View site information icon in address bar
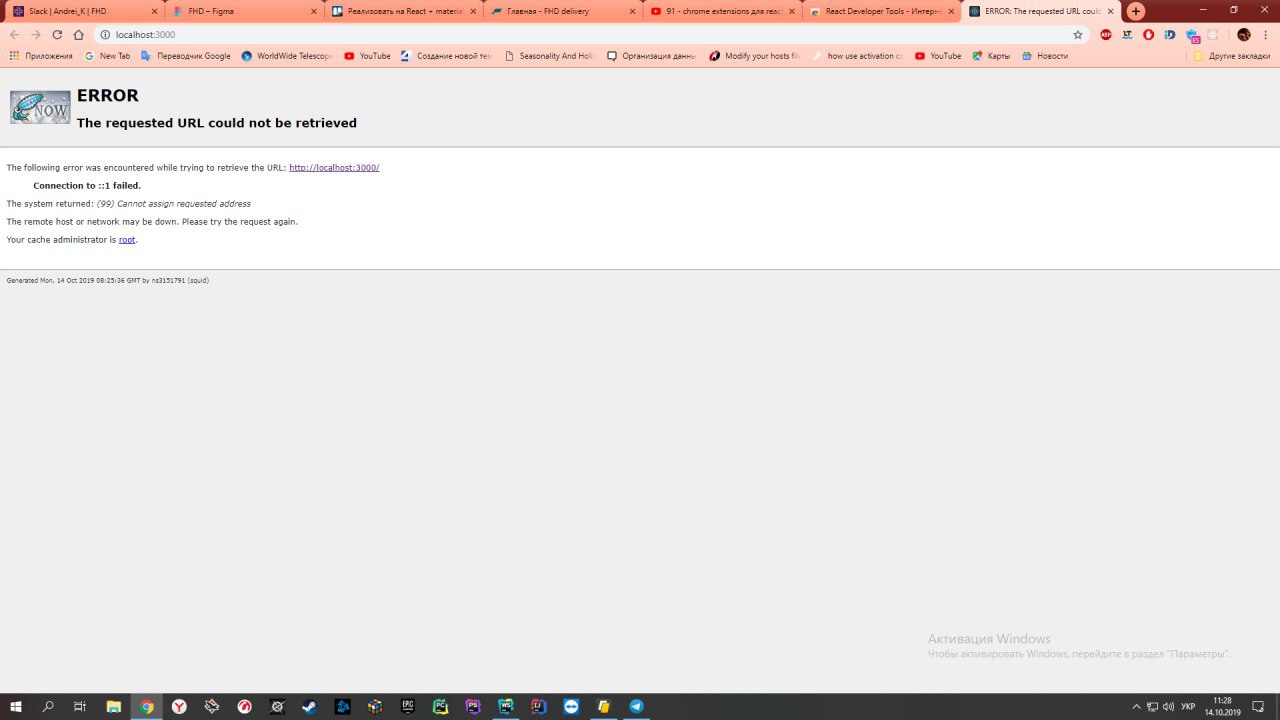Image resolution: width=1280 pixels, height=720 pixels. tap(105, 35)
